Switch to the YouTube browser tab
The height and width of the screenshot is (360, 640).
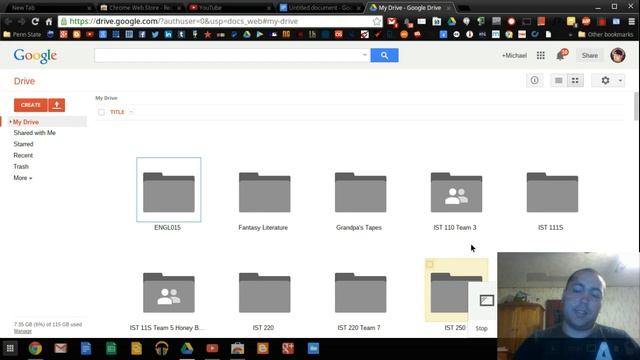[230, 8]
